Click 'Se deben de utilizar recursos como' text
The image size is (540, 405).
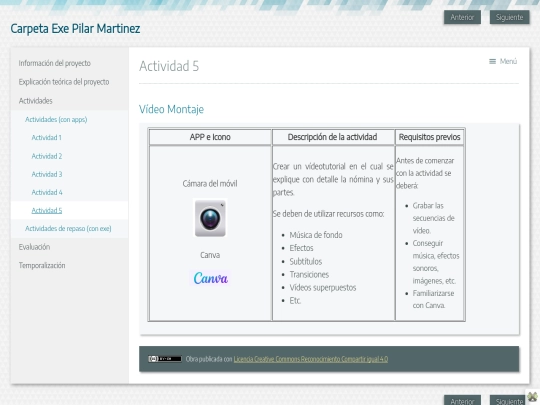(x=329, y=214)
